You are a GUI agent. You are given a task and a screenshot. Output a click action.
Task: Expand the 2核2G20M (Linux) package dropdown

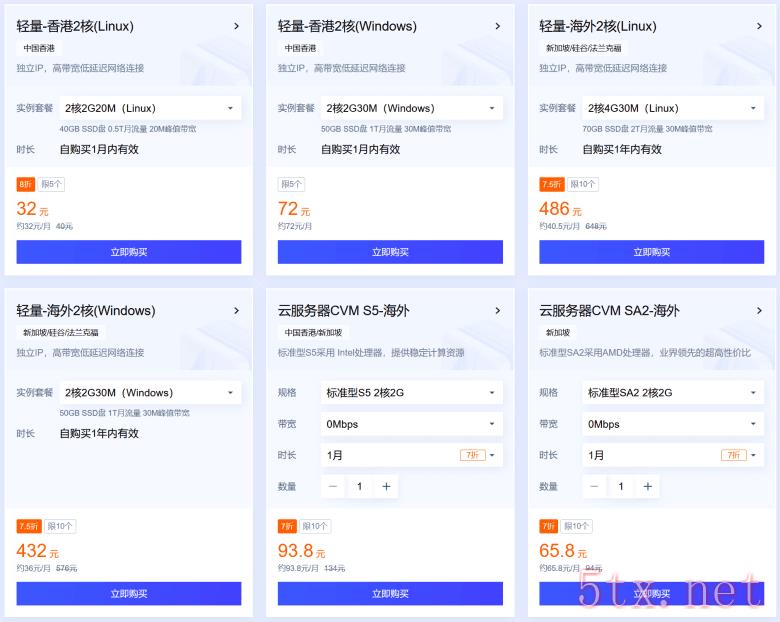coord(150,108)
